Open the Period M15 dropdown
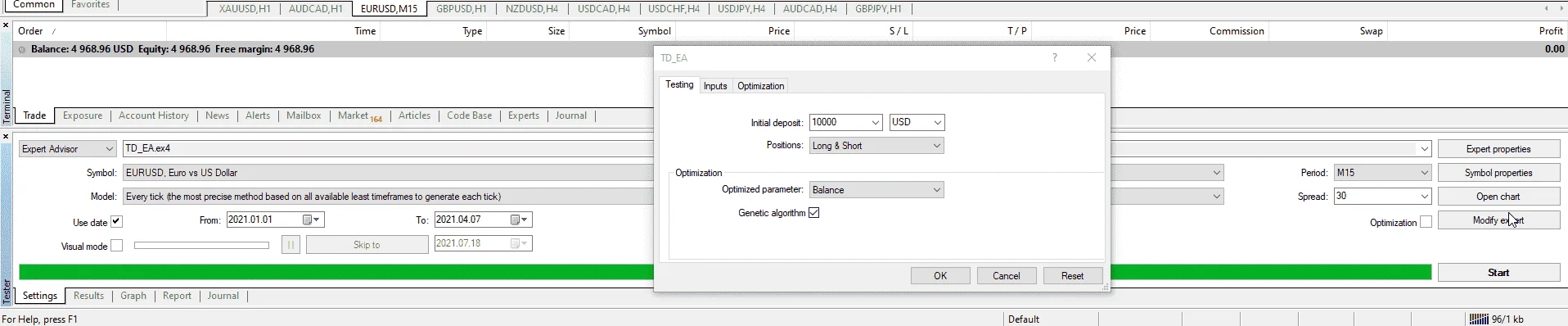The image size is (1568, 326). pyautogui.click(x=1382, y=173)
